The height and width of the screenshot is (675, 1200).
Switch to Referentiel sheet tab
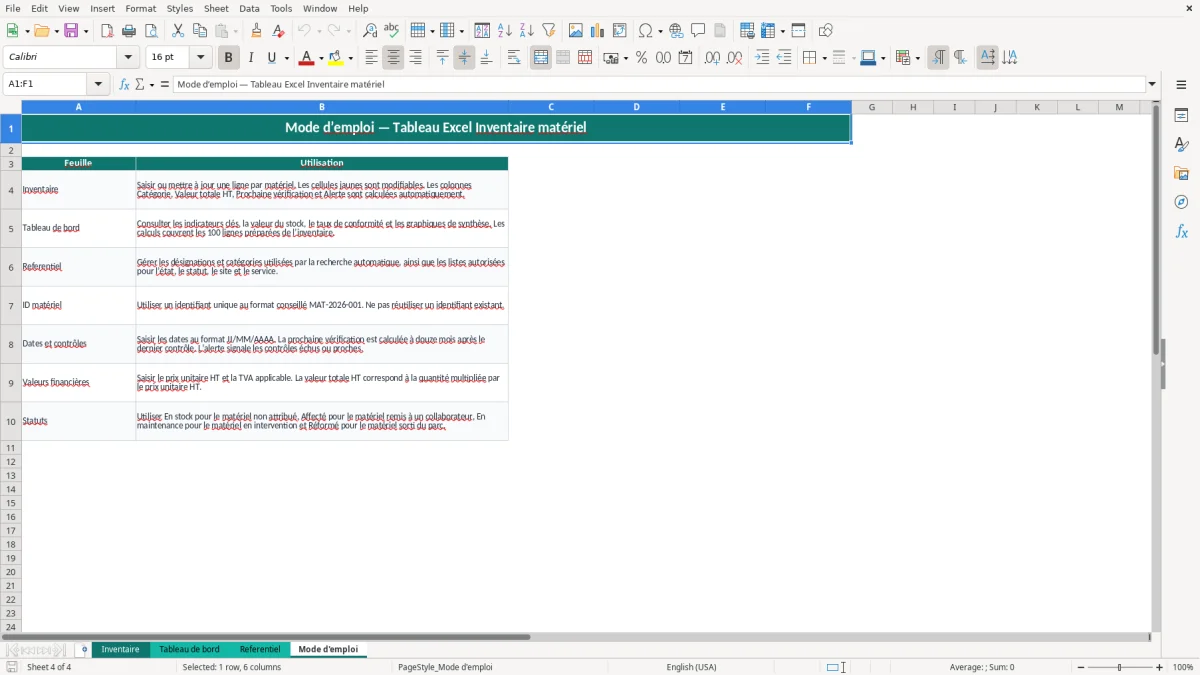pos(260,650)
